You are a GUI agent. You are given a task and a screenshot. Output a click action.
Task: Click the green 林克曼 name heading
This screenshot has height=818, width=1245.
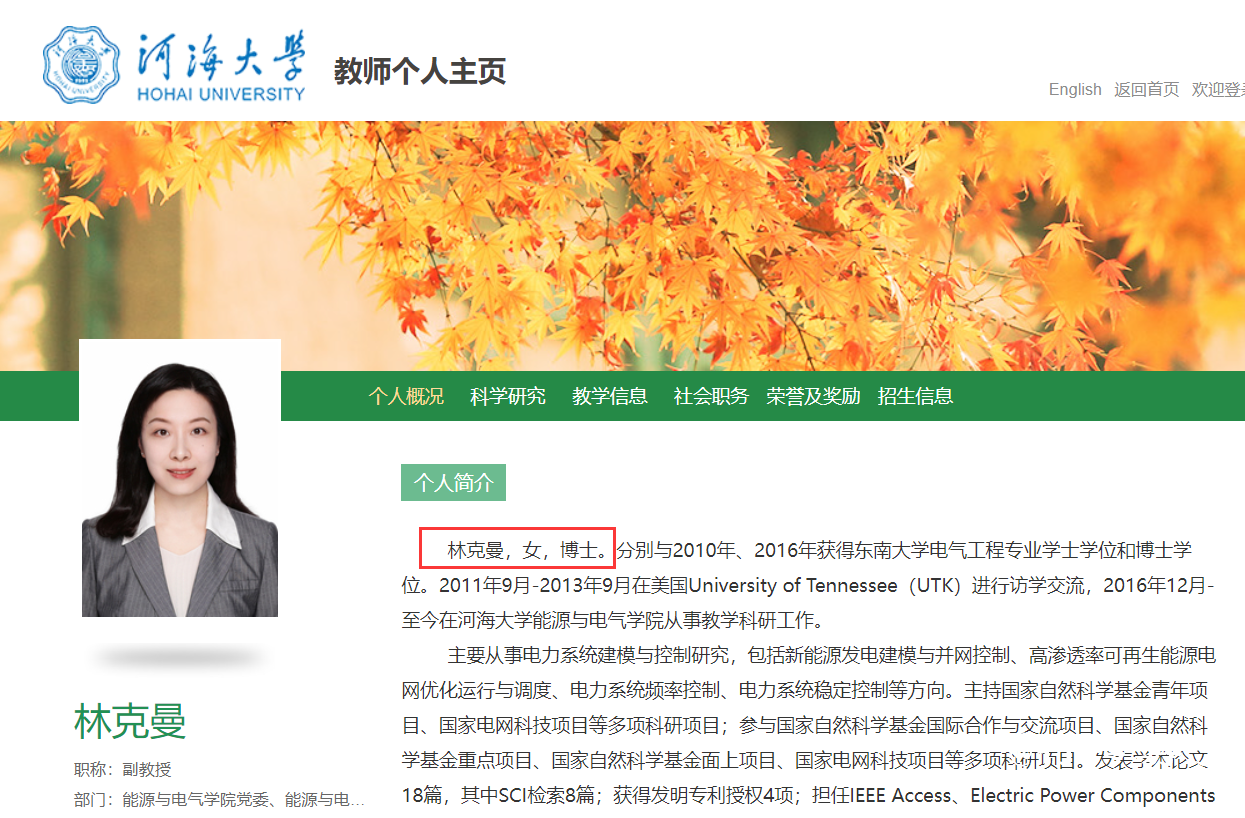point(130,722)
